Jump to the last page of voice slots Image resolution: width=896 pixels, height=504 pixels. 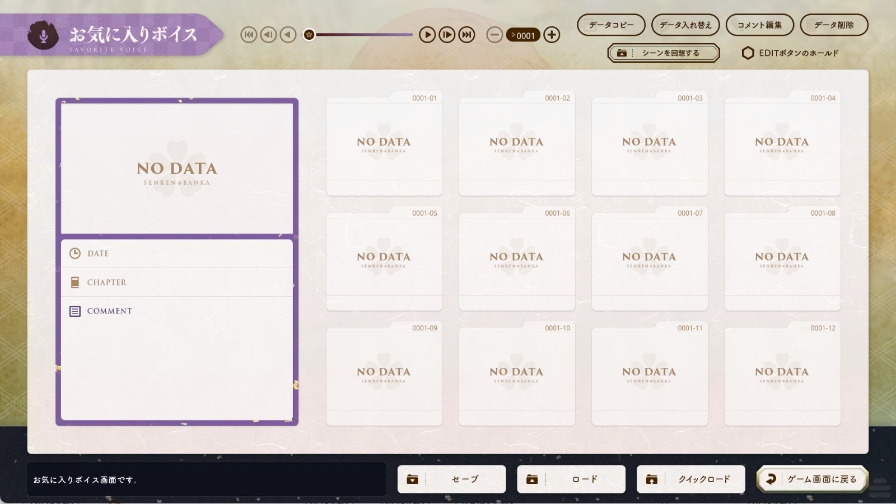[x=466, y=35]
